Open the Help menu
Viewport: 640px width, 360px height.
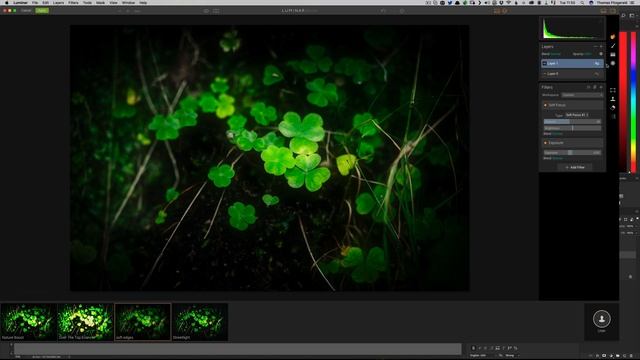pyautogui.click(x=143, y=2)
